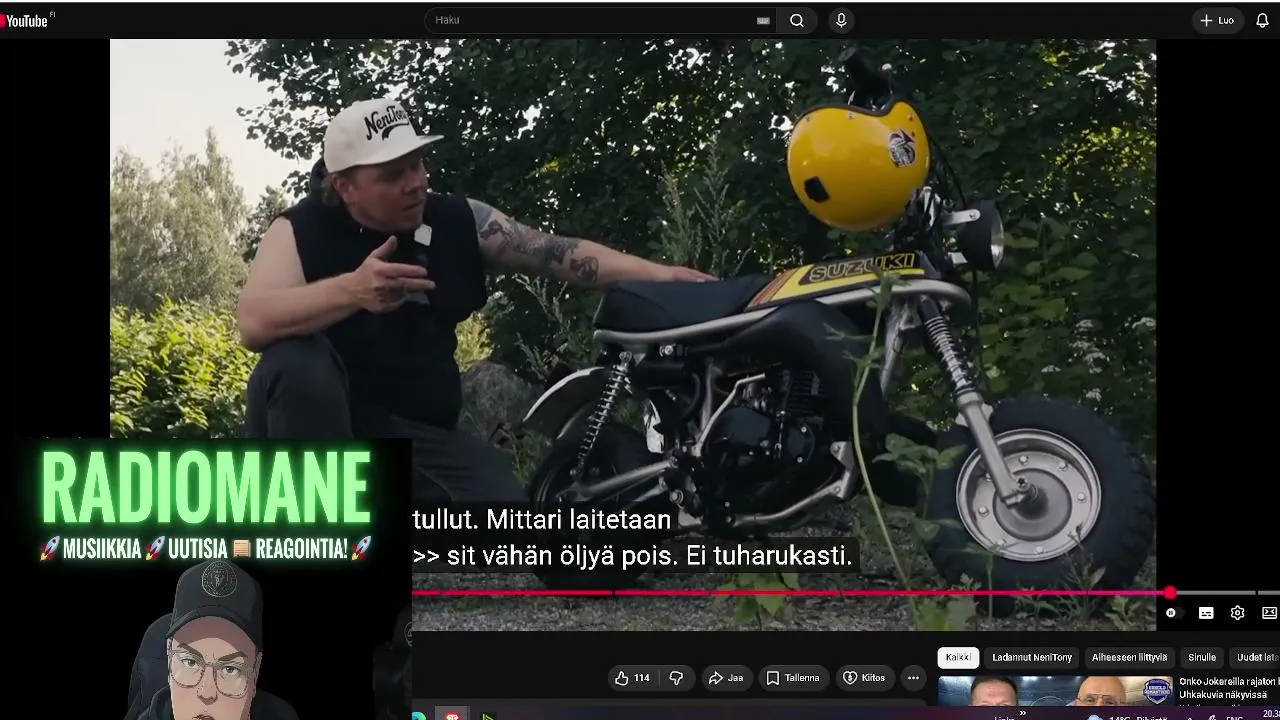Open player settings gear
The width and height of the screenshot is (1280, 720).
click(1237, 613)
